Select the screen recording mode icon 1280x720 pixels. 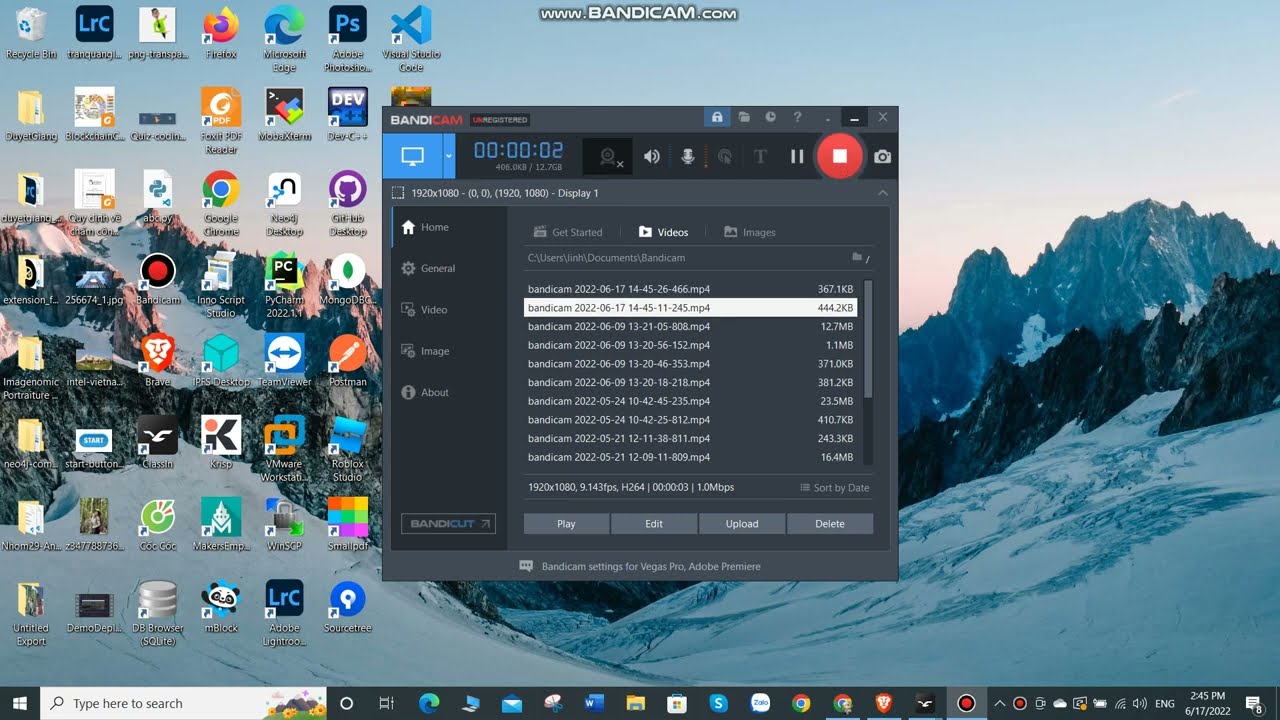click(x=412, y=156)
